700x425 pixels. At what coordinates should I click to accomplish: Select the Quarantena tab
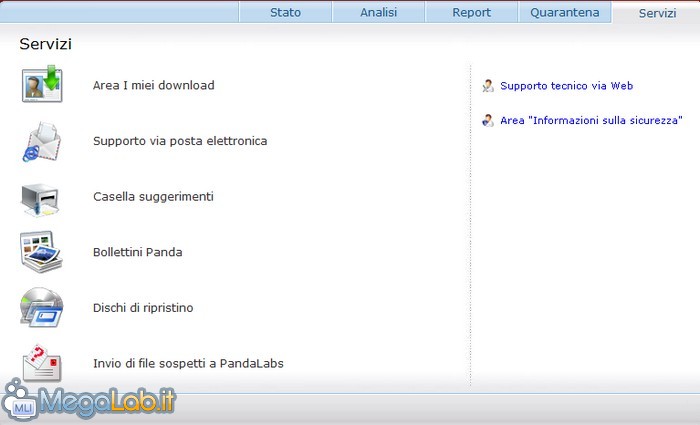click(565, 12)
